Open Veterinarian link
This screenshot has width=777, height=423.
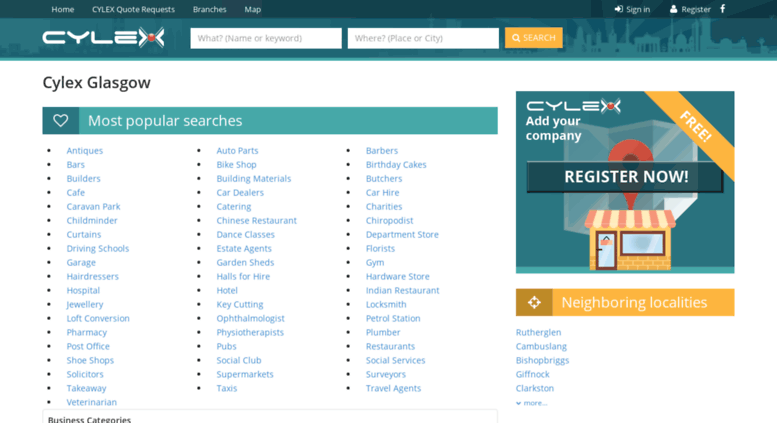point(92,402)
